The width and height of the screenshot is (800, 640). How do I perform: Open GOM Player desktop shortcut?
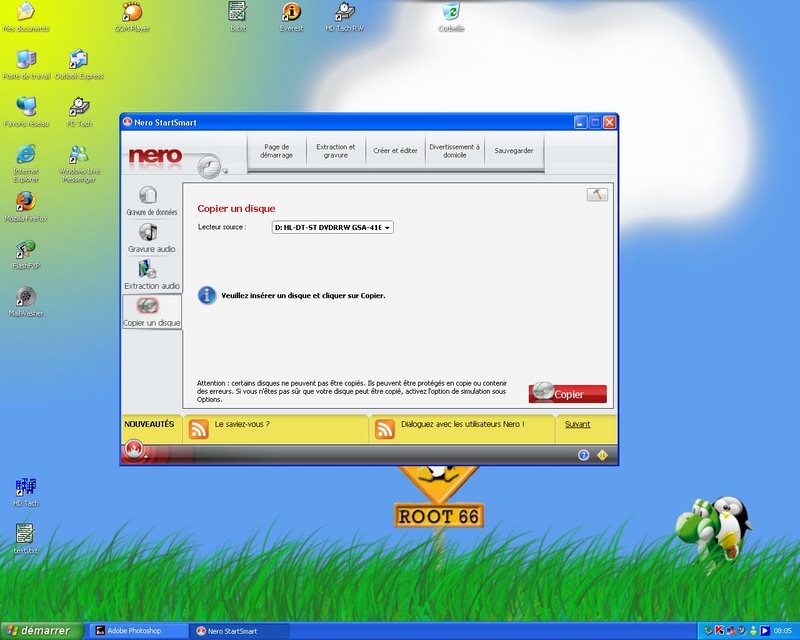(132, 17)
